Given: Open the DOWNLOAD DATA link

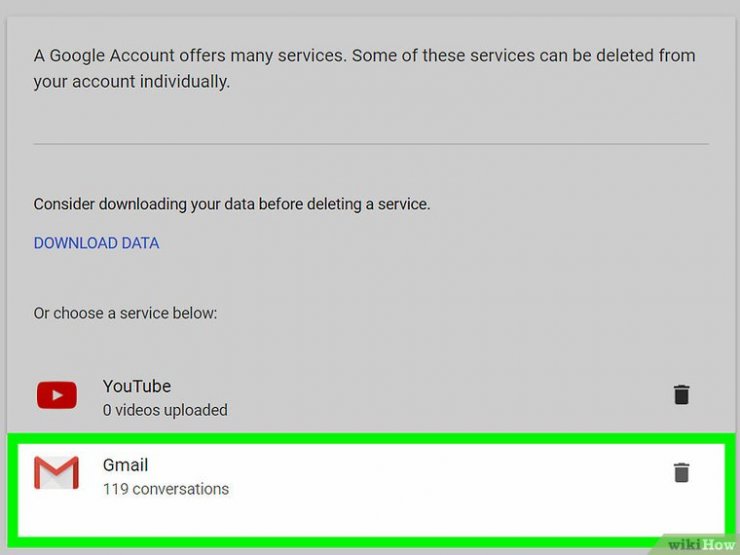Looking at the screenshot, I should tap(96, 243).
